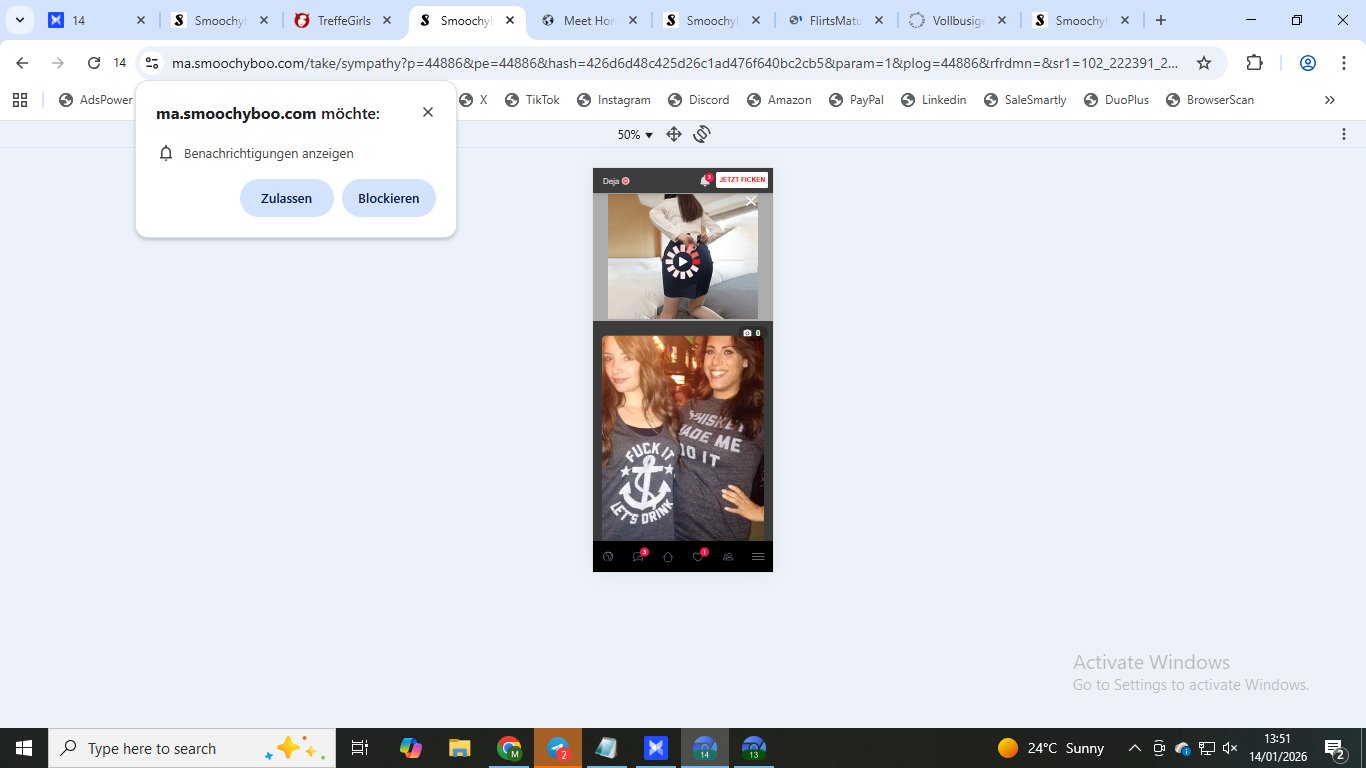Image resolution: width=1366 pixels, height=768 pixels.
Task: Tap the home icon in bottom navigation
Action: point(668,557)
